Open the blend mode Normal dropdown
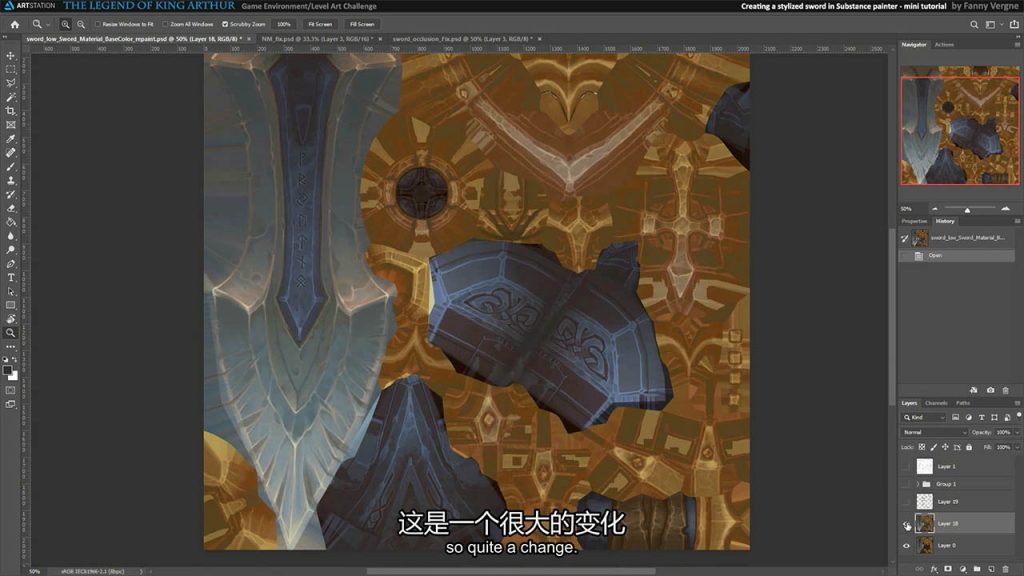 click(934, 432)
